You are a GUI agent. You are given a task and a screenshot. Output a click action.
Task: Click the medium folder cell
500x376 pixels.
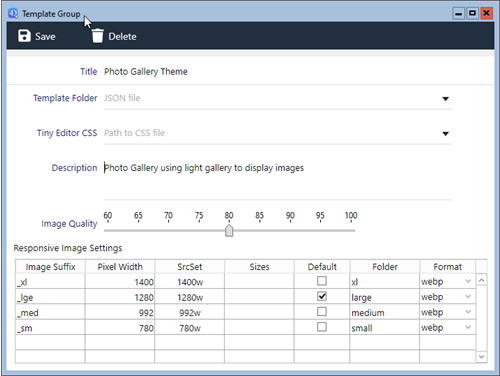click(385, 312)
